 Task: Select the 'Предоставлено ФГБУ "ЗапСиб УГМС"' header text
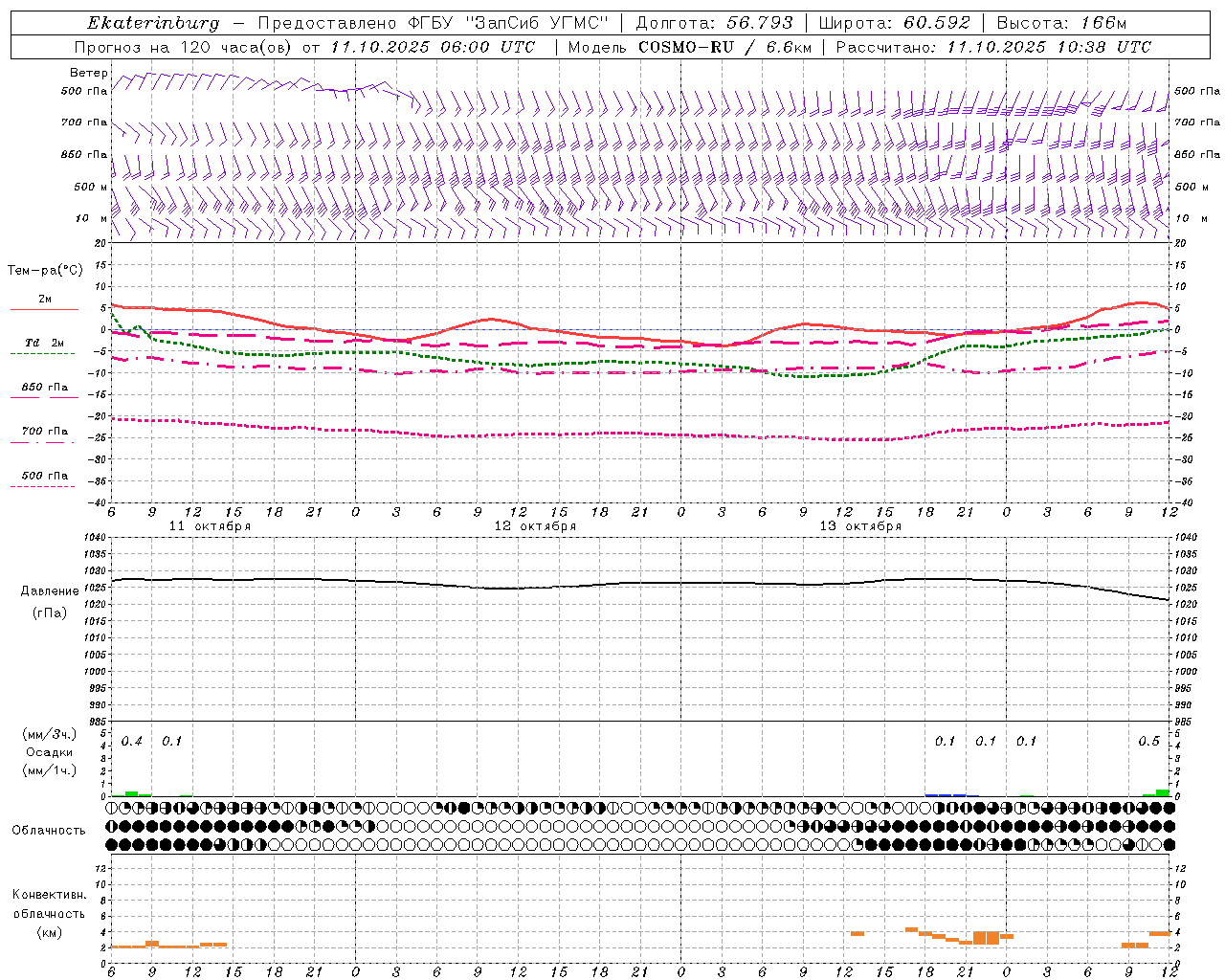[434, 23]
